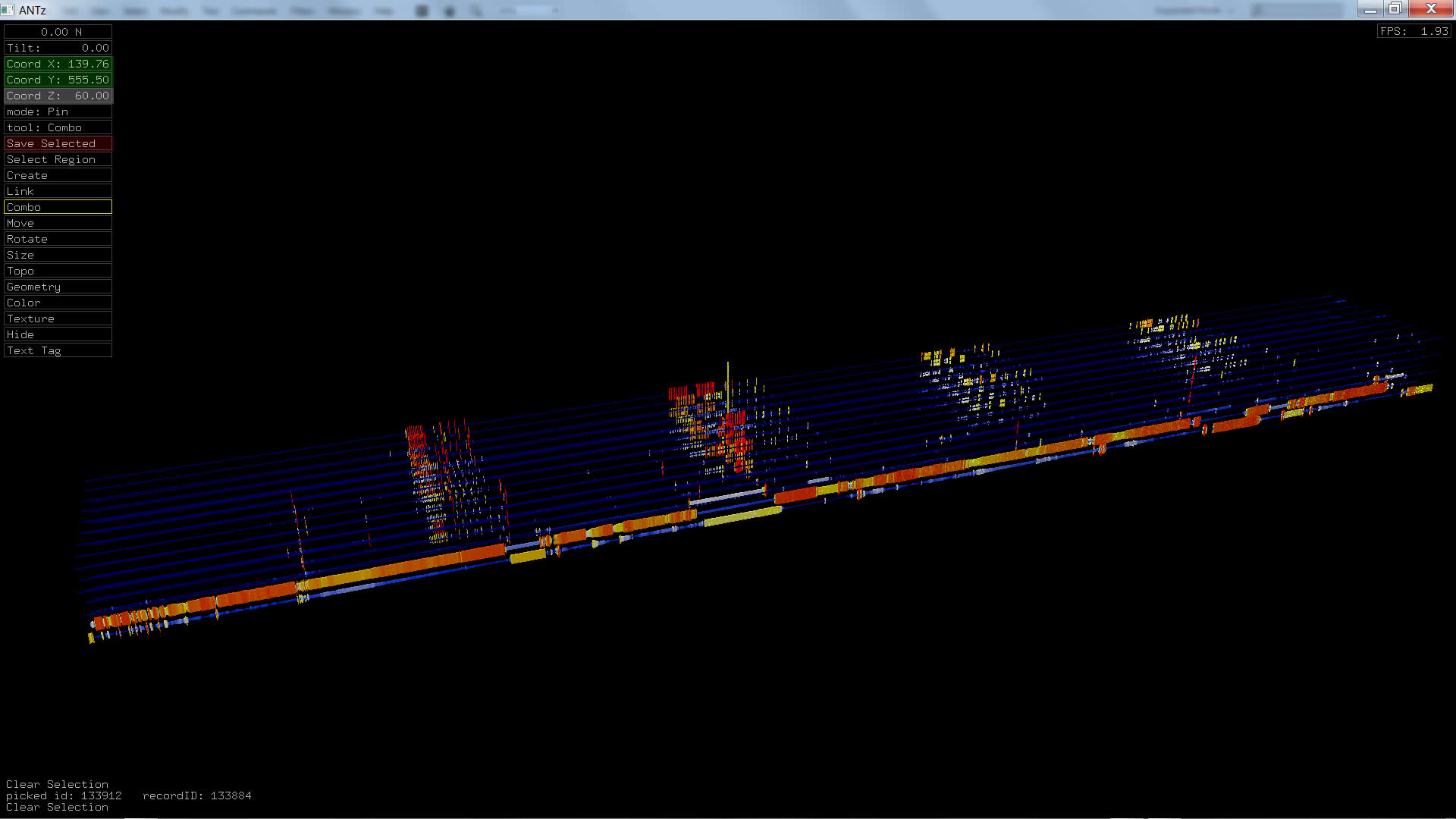Click the red Save Selected button
This screenshot has height=819, width=1456.
tap(58, 143)
